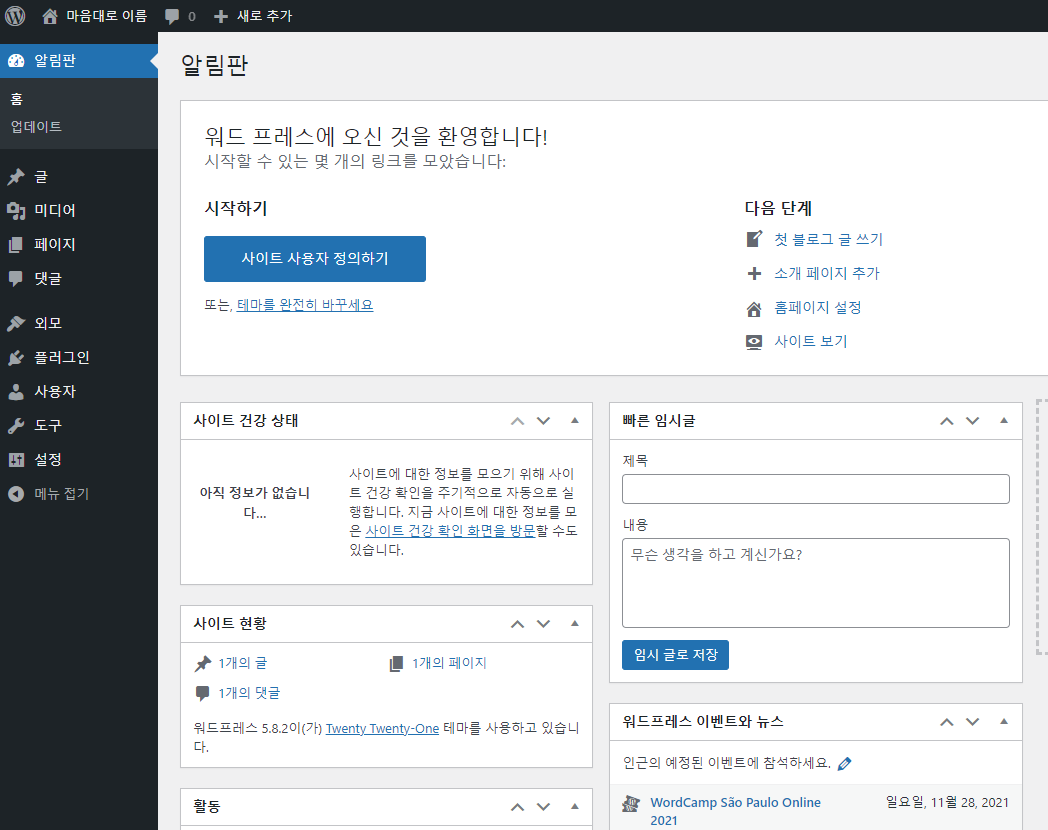Click the 사이트 사용자 정의하기 button
The height and width of the screenshot is (830, 1048).
[x=315, y=259]
